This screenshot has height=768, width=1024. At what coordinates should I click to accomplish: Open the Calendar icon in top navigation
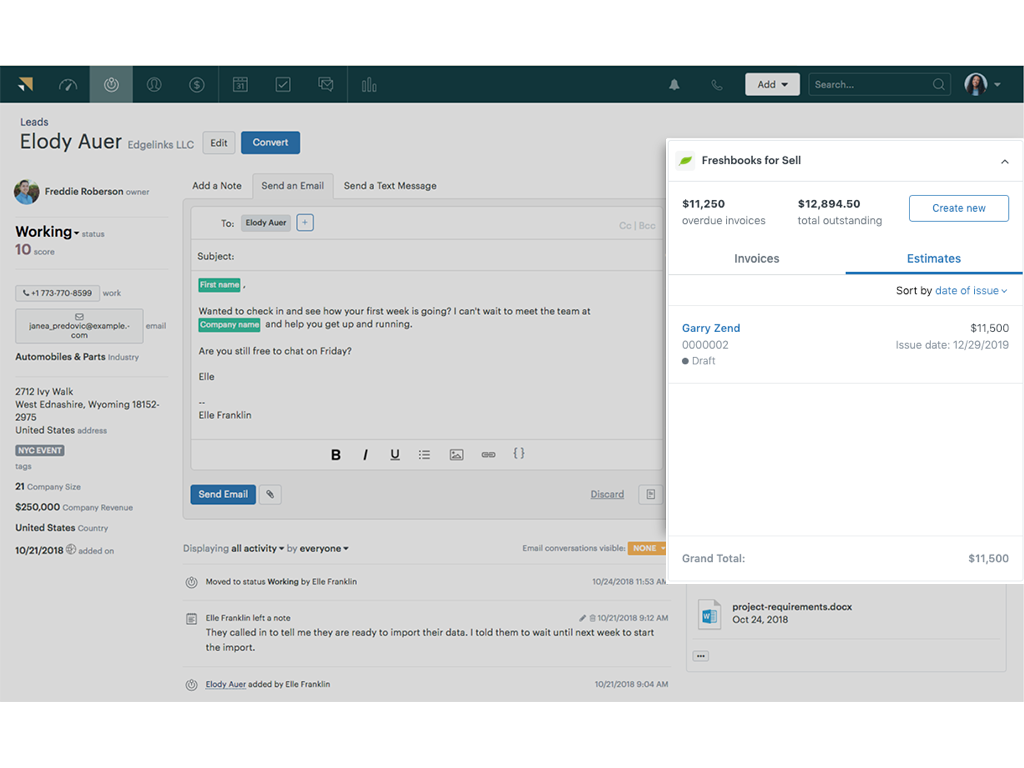tap(240, 85)
